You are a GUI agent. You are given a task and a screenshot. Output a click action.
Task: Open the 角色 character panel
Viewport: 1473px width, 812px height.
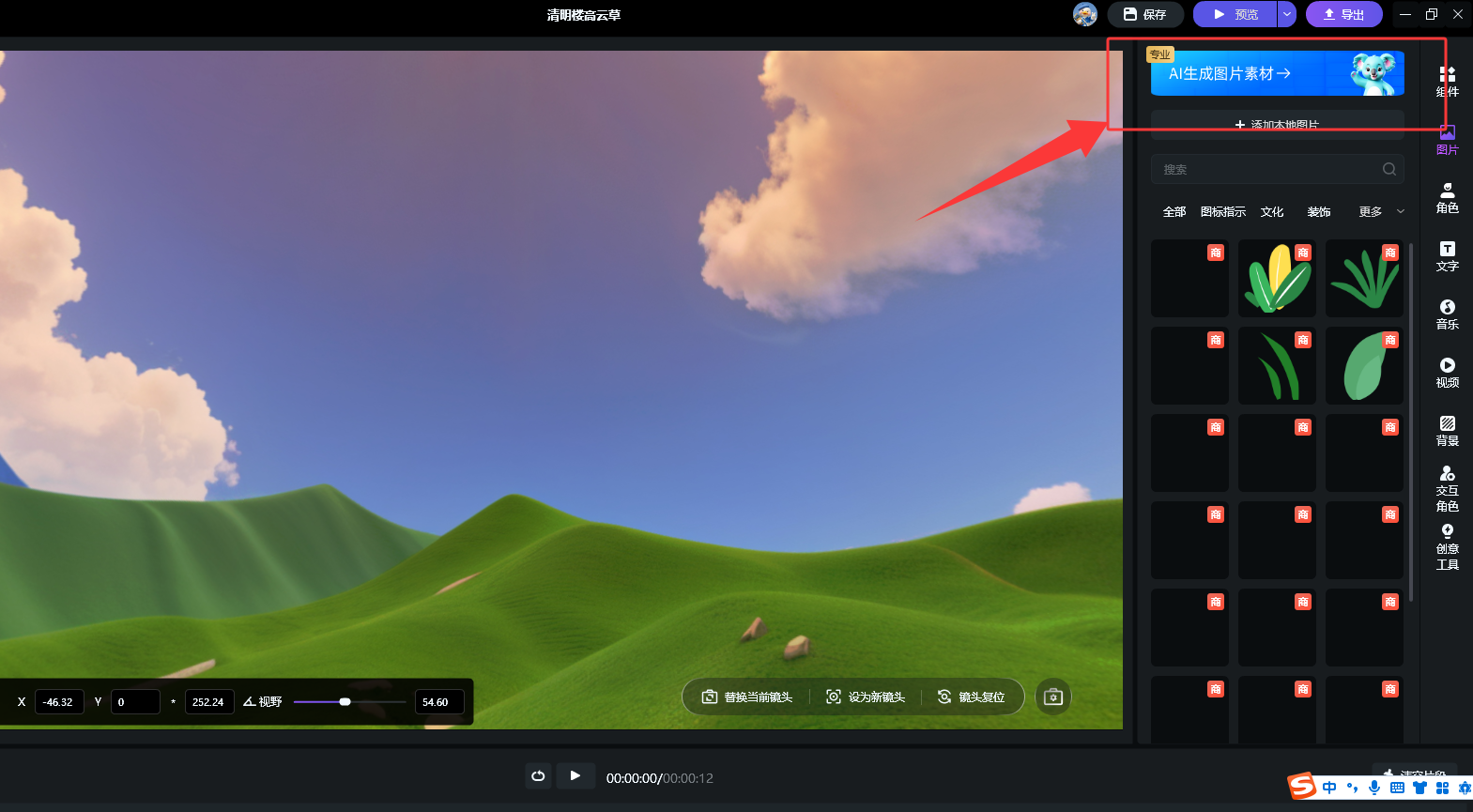click(x=1447, y=198)
